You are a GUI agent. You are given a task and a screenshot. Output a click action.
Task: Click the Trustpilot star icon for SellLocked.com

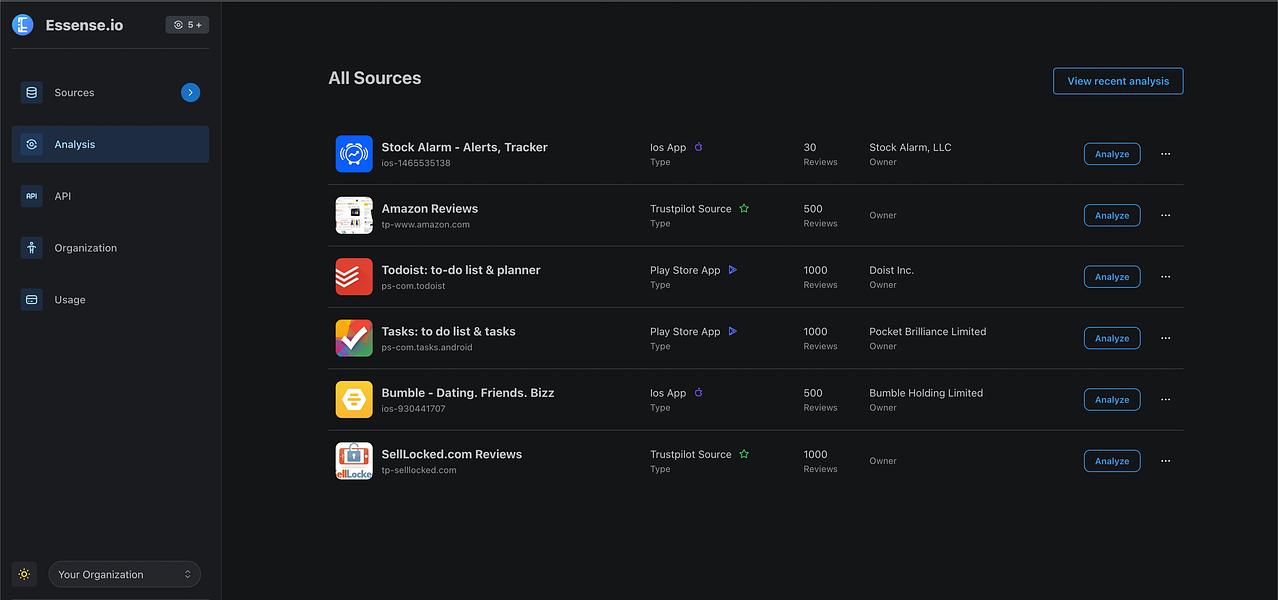click(744, 454)
